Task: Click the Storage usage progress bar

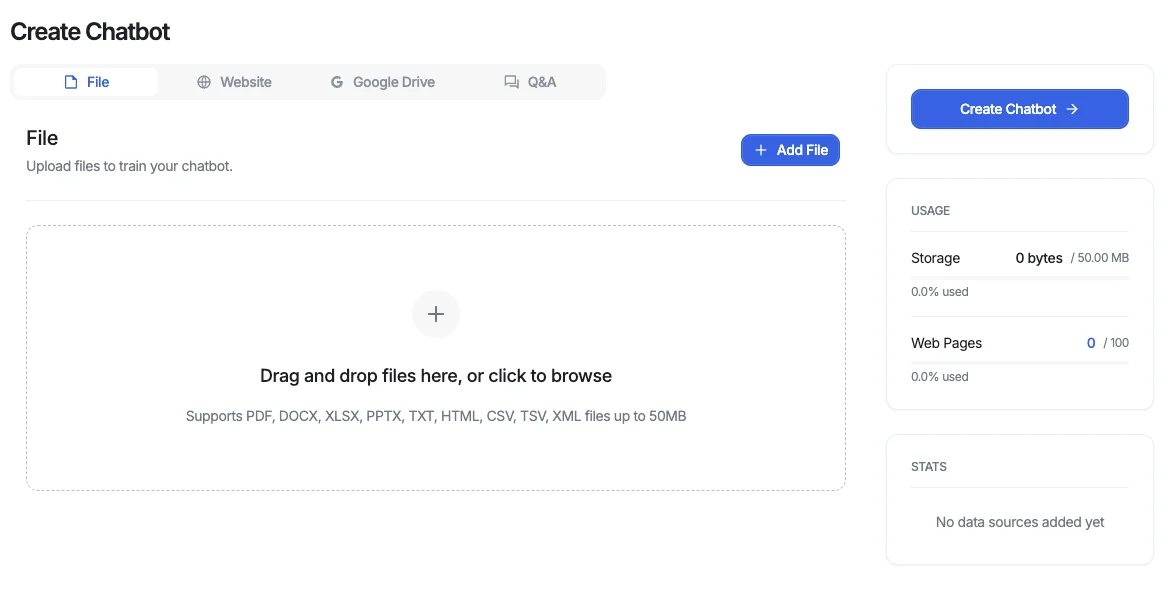Action: [x=1019, y=275]
